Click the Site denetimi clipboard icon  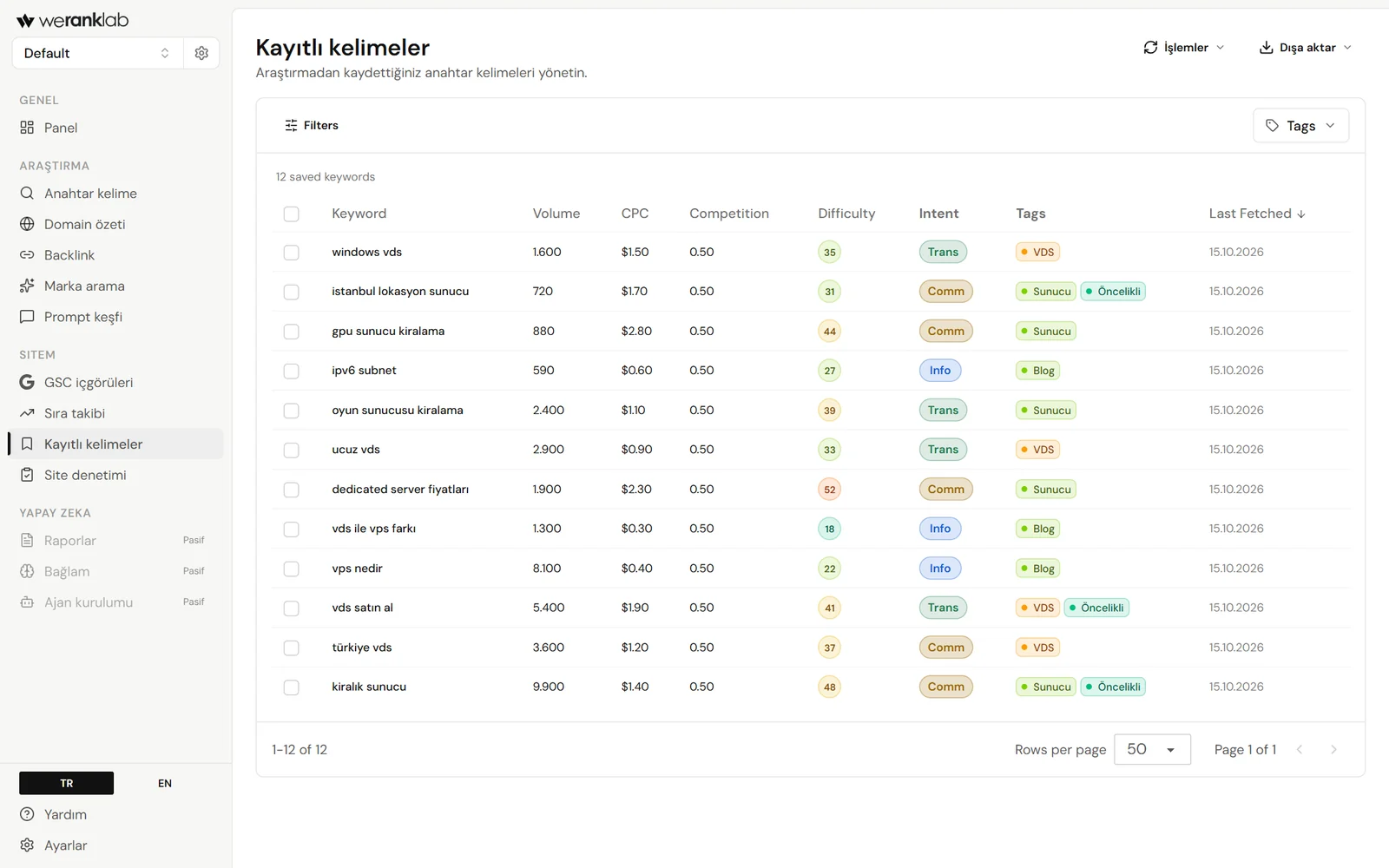tap(27, 475)
